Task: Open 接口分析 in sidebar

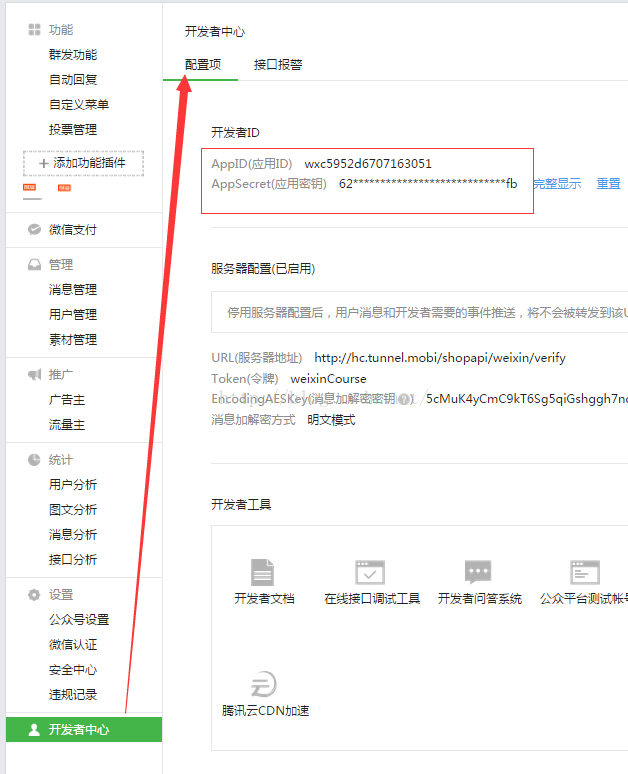Action: (x=73, y=560)
